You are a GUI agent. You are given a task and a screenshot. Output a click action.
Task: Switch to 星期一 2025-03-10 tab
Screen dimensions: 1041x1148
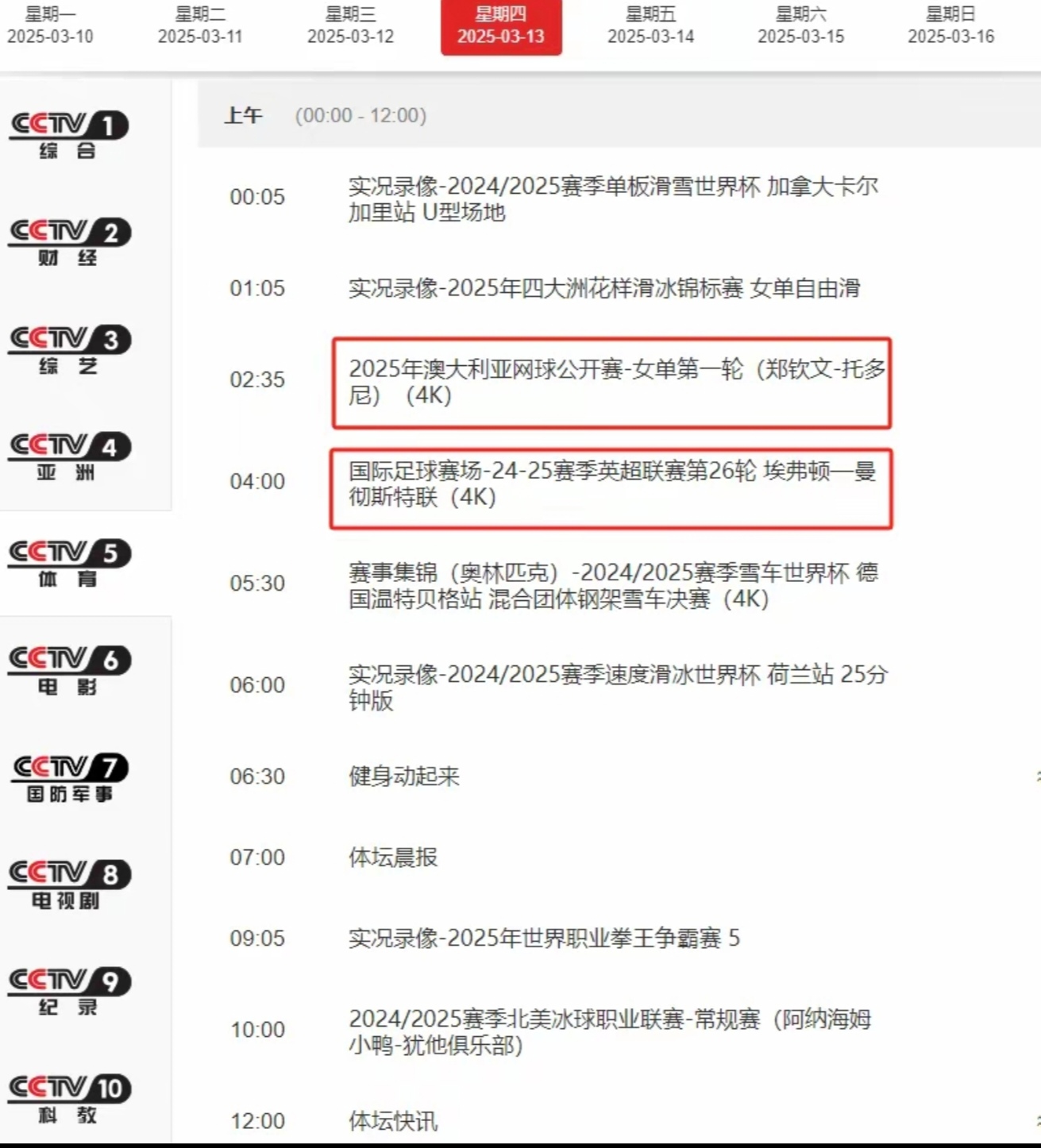[50, 25]
